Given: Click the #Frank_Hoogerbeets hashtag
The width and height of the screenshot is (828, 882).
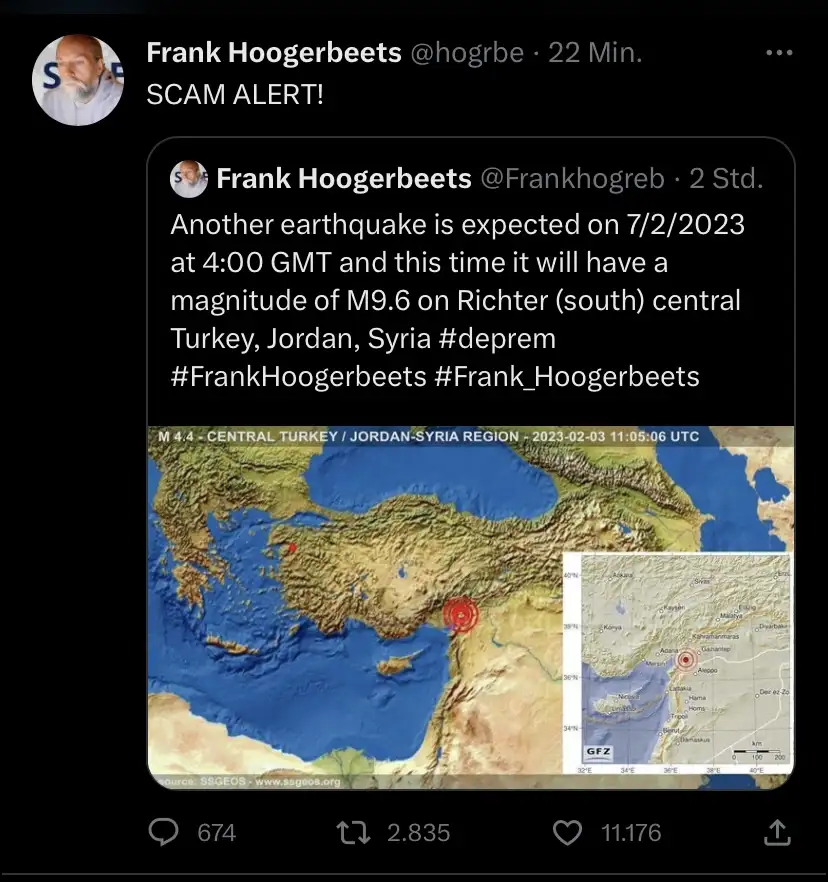Looking at the screenshot, I should (567, 376).
